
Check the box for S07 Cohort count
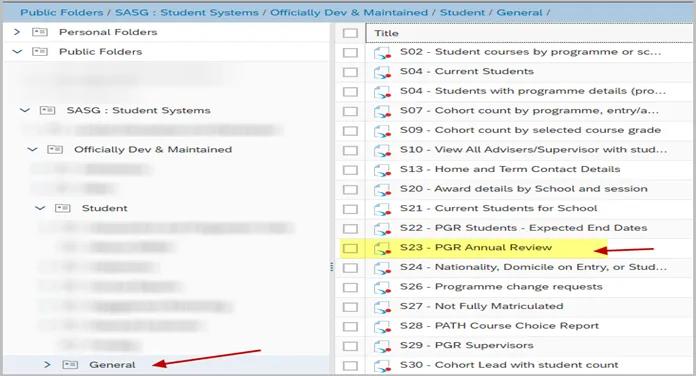350,111
